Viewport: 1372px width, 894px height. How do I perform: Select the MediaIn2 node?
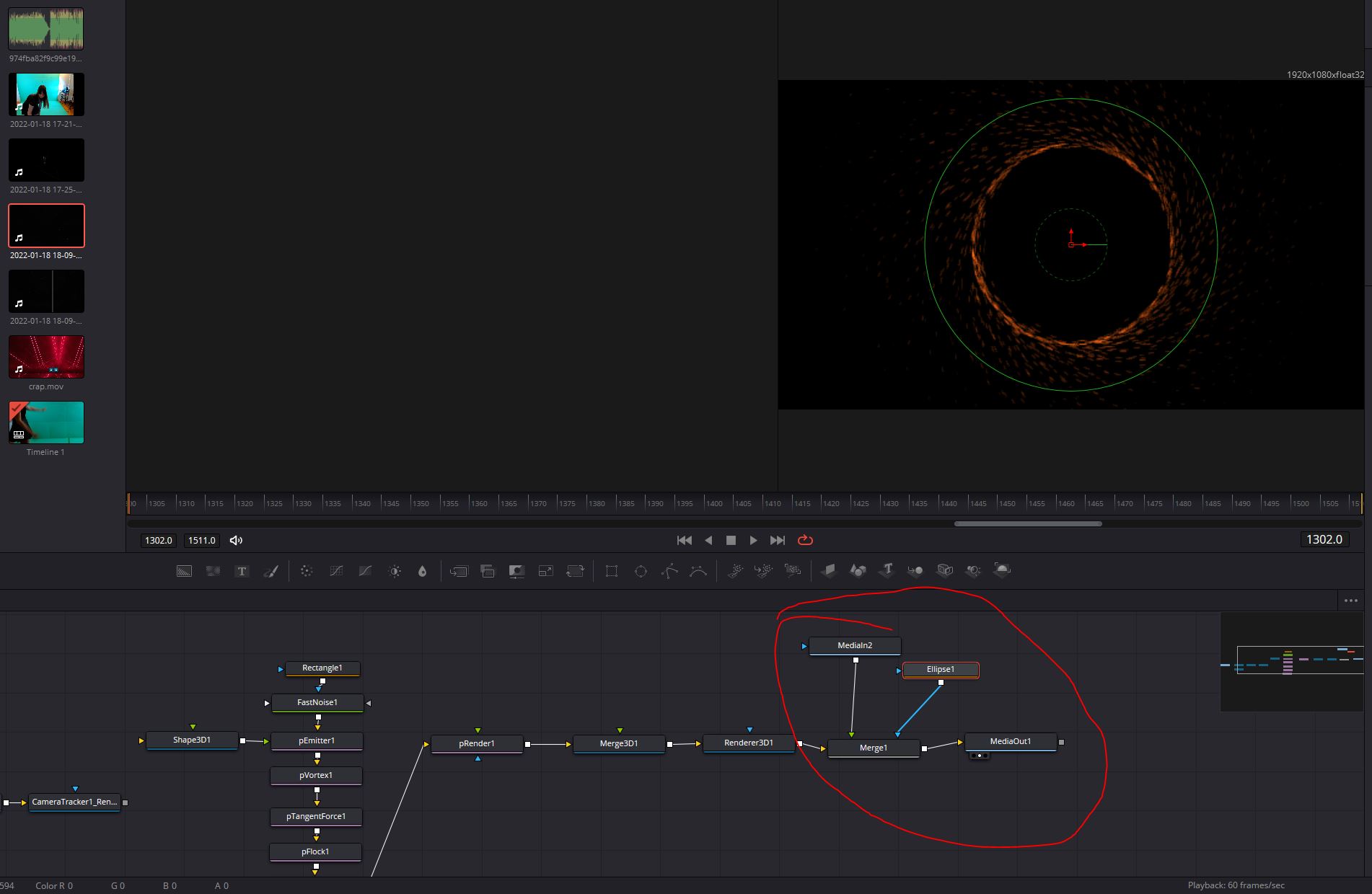[855, 646]
